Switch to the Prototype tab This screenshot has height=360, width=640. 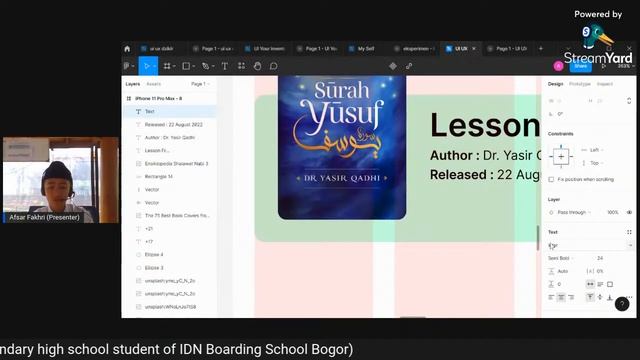point(580,84)
